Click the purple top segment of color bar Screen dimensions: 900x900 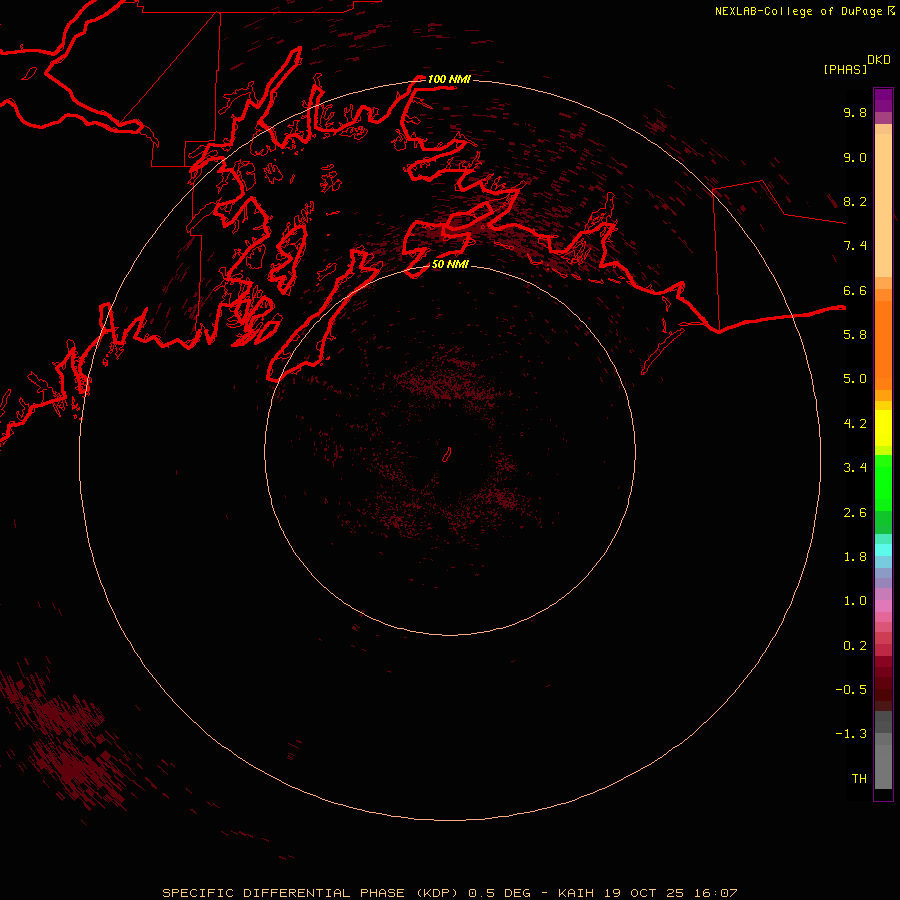[x=883, y=100]
